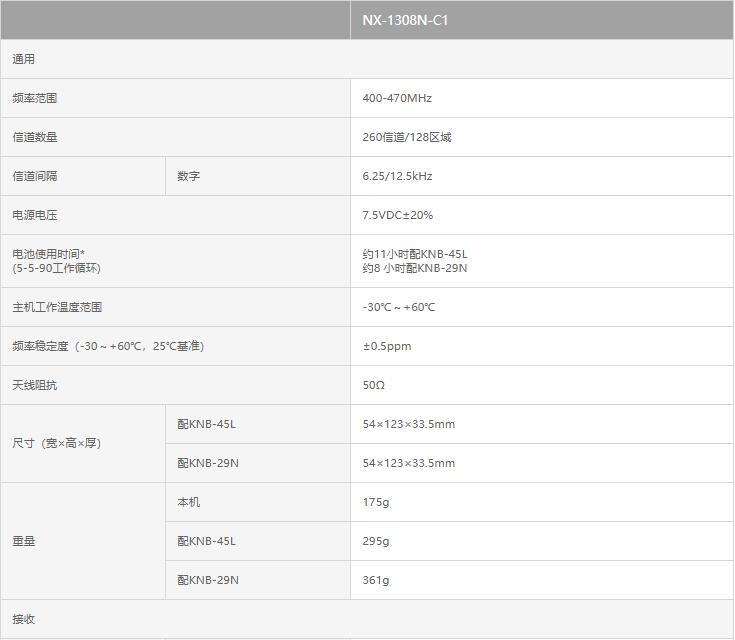This screenshot has width=735, height=640.
Task: Click the (5-5-90工作循环) note text
Action: (x=56, y=268)
